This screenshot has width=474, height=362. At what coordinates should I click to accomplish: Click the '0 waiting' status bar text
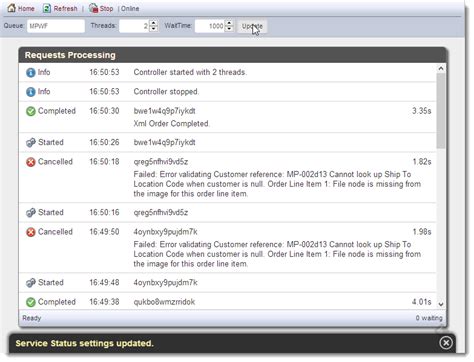pos(429,318)
